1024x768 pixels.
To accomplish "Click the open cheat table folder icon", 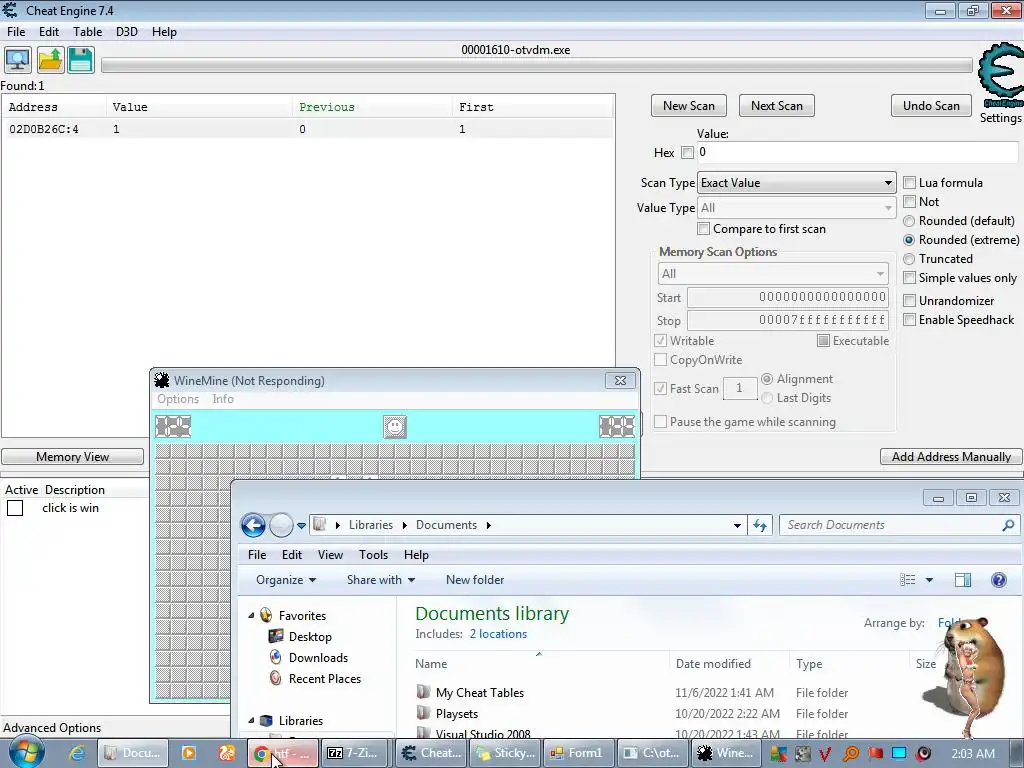I will (x=50, y=60).
